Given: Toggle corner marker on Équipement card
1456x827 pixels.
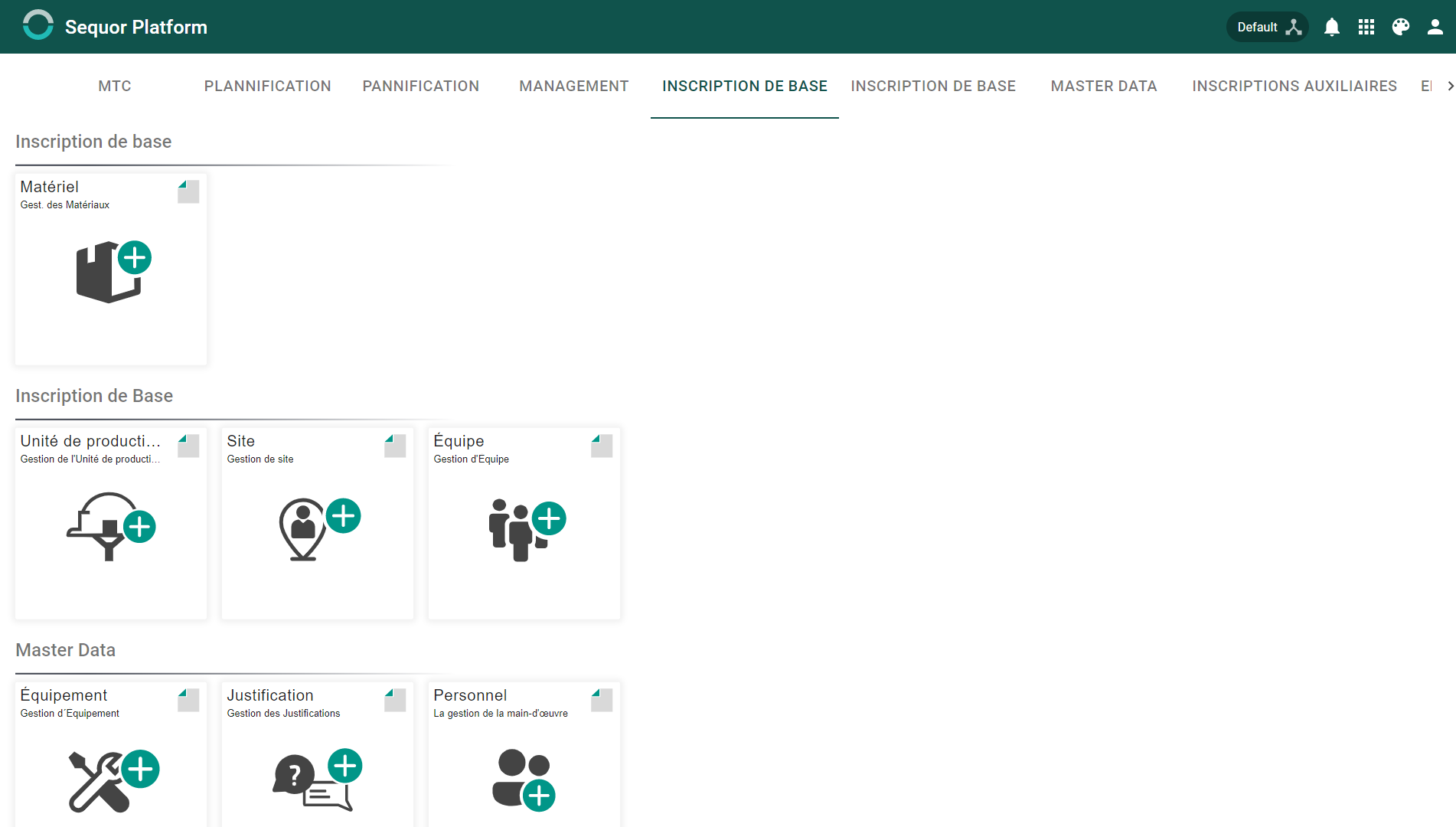Looking at the screenshot, I should pyautogui.click(x=188, y=700).
